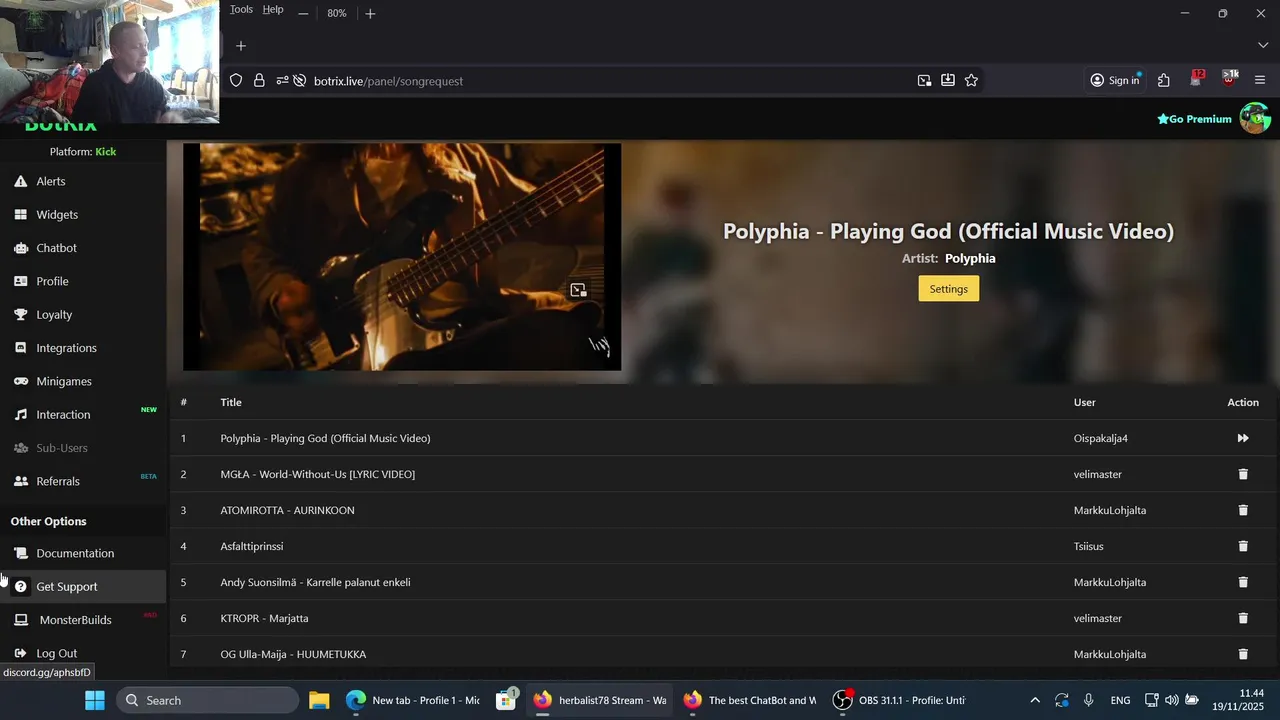Open the Firefox hamburger application menu
Screen dimensions: 1280x720
click(x=1260, y=81)
